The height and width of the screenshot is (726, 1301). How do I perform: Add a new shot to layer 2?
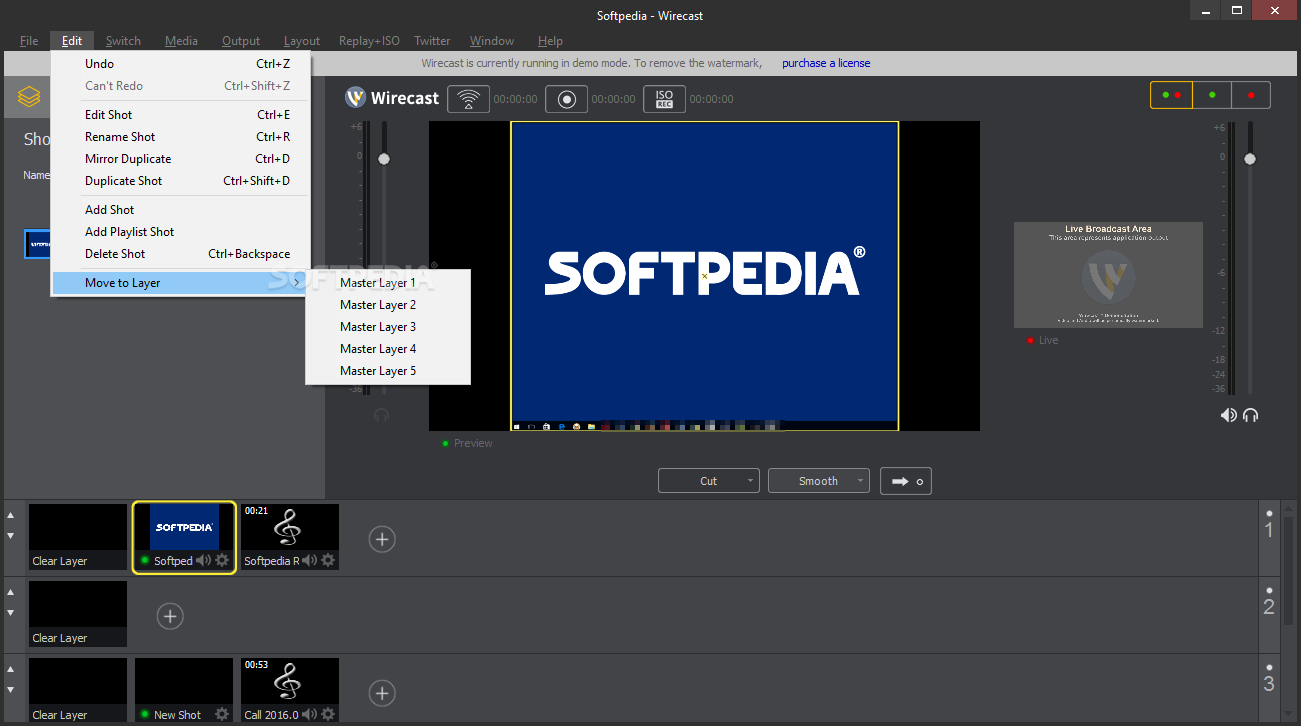pos(170,616)
